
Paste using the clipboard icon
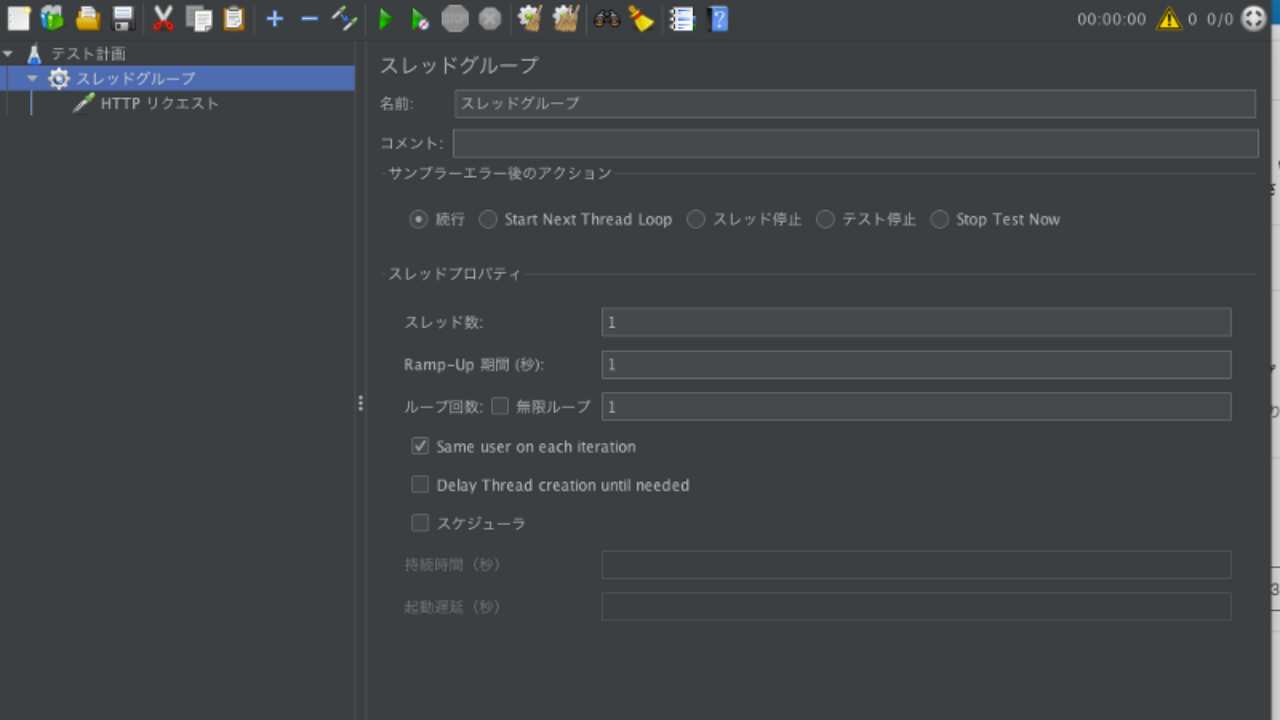[x=234, y=18]
